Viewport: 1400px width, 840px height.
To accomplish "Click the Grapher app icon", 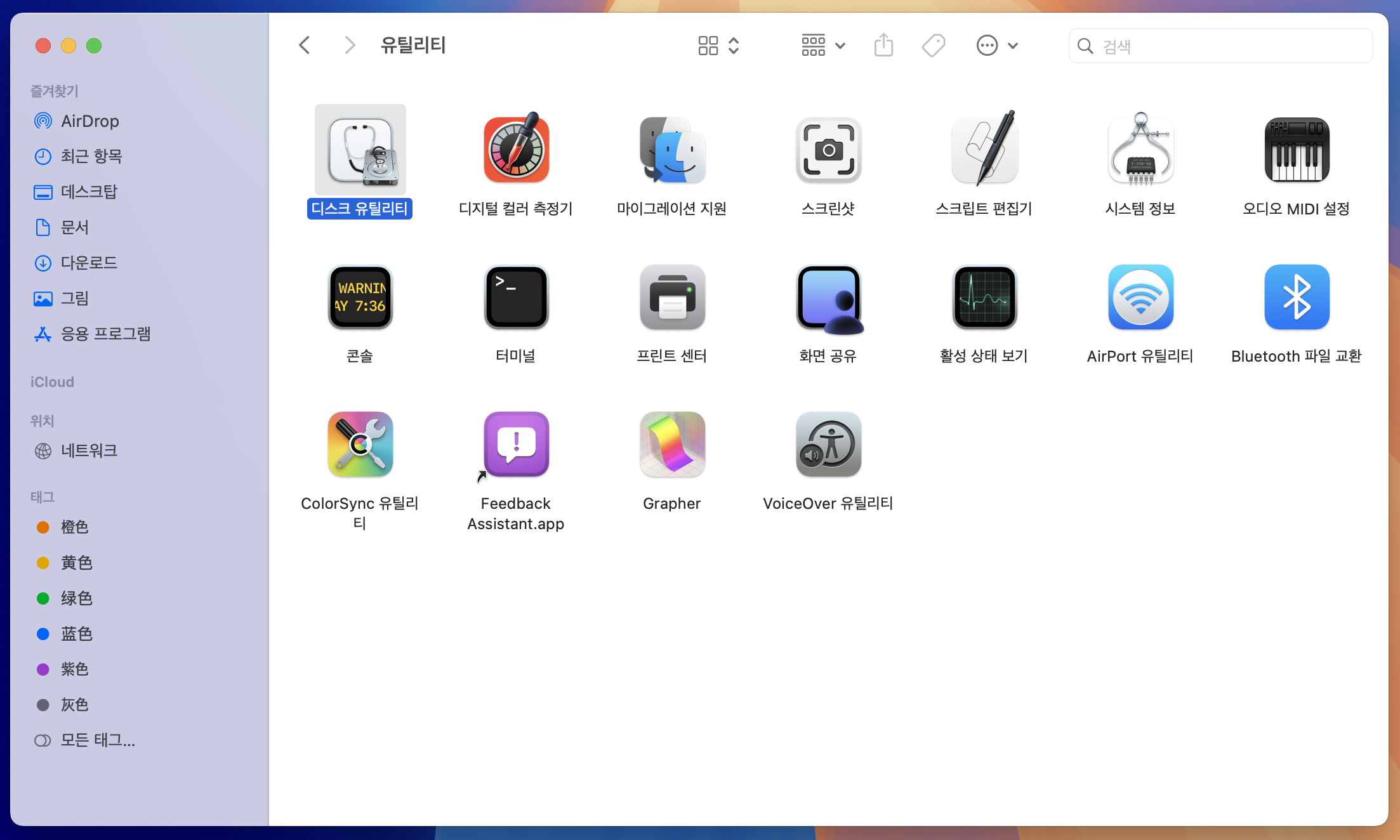I will pos(672,444).
